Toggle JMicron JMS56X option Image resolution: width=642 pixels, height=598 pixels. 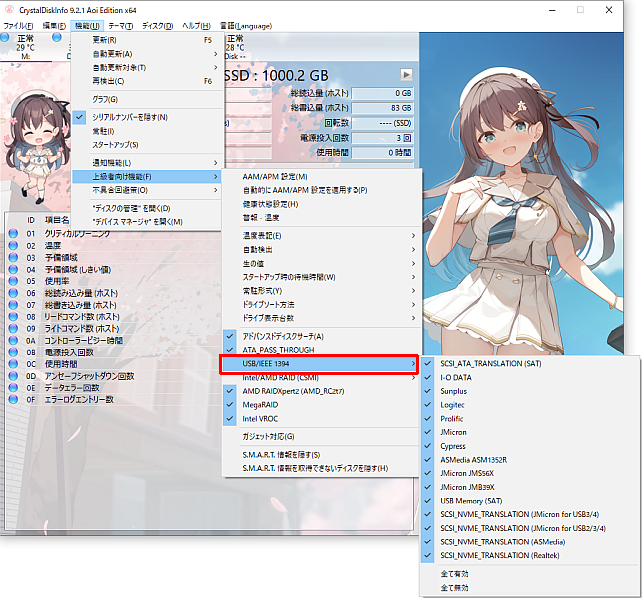pyautogui.click(x=530, y=473)
